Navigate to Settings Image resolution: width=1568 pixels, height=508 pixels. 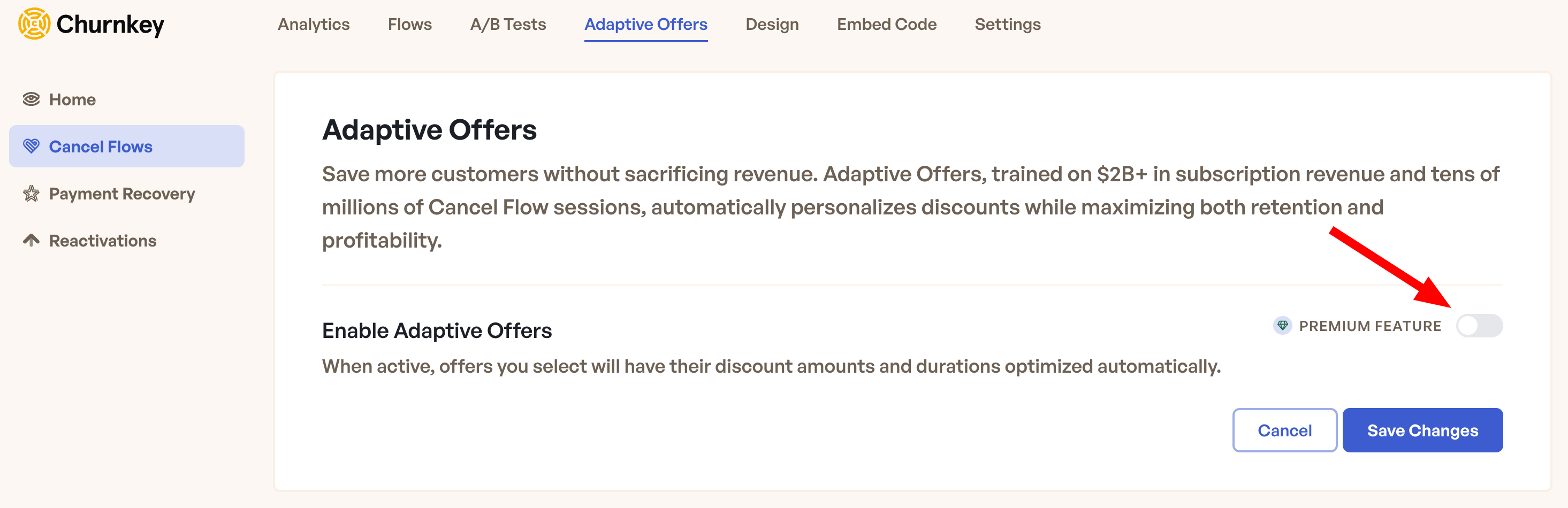[1007, 25]
